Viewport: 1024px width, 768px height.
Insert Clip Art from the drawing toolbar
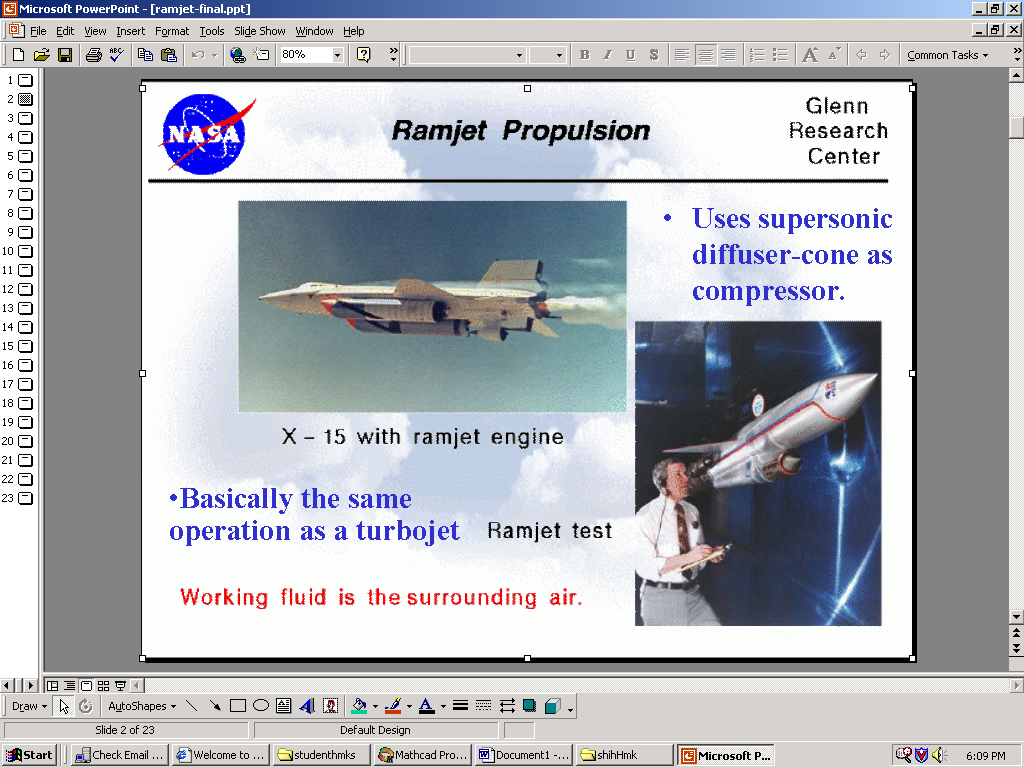coord(330,706)
